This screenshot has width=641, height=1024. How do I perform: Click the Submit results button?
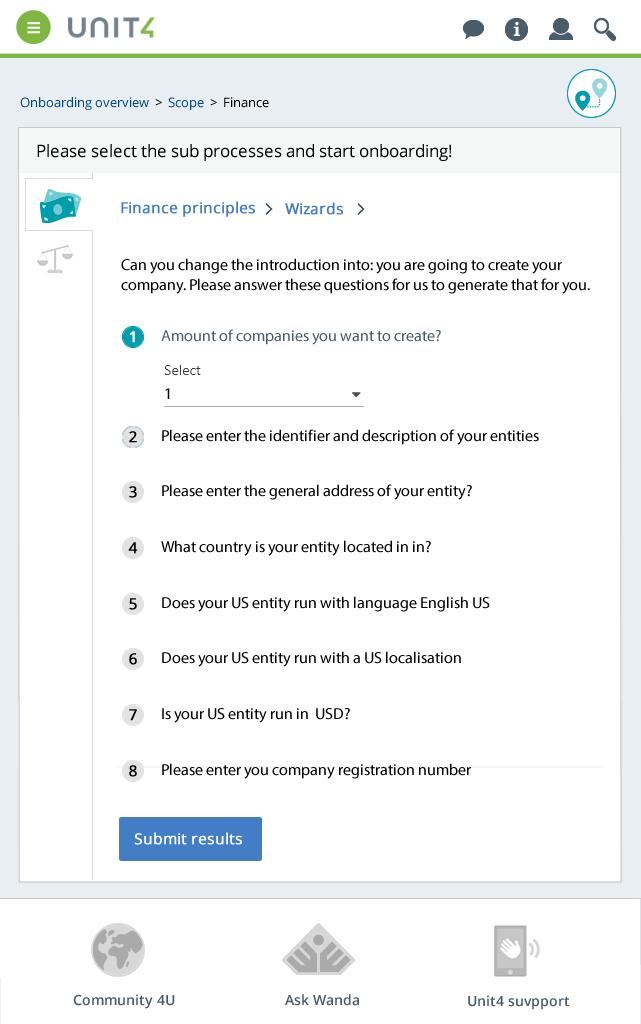(190, 839)
